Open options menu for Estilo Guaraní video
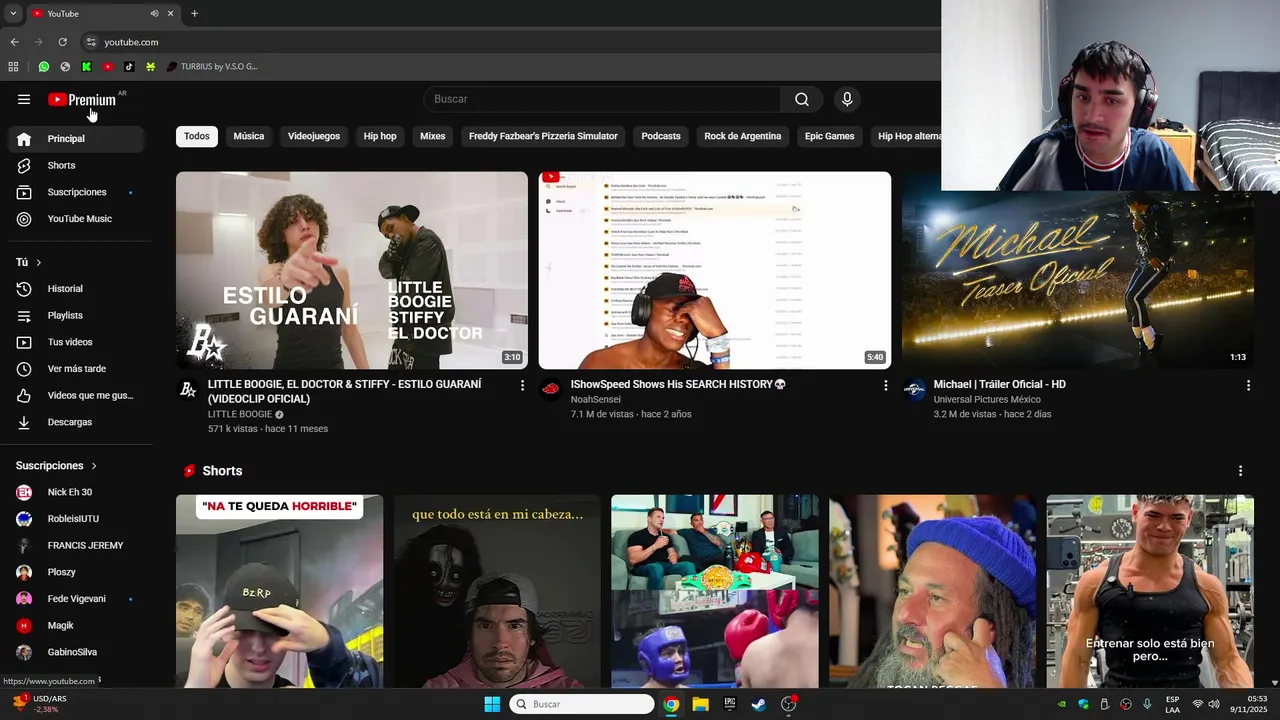The width and height of the screenshot is (1280, 720). 522,385
